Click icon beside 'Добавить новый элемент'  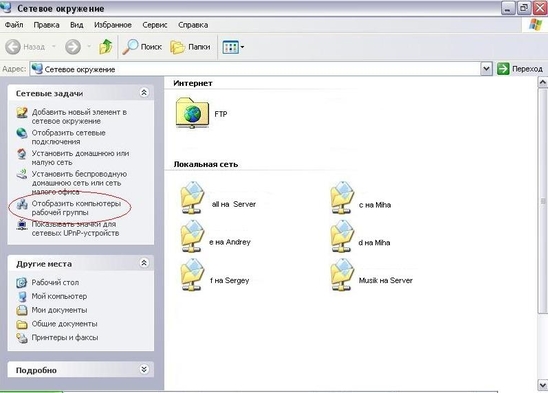22,113
